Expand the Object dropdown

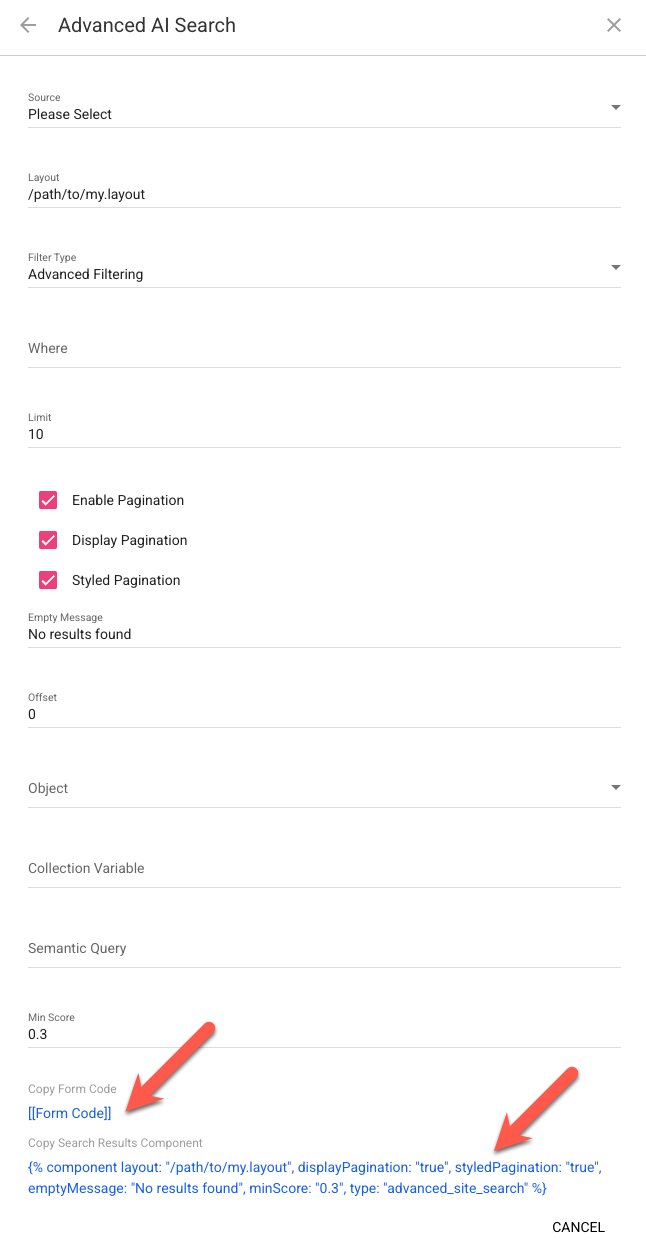tap(615, 787)
